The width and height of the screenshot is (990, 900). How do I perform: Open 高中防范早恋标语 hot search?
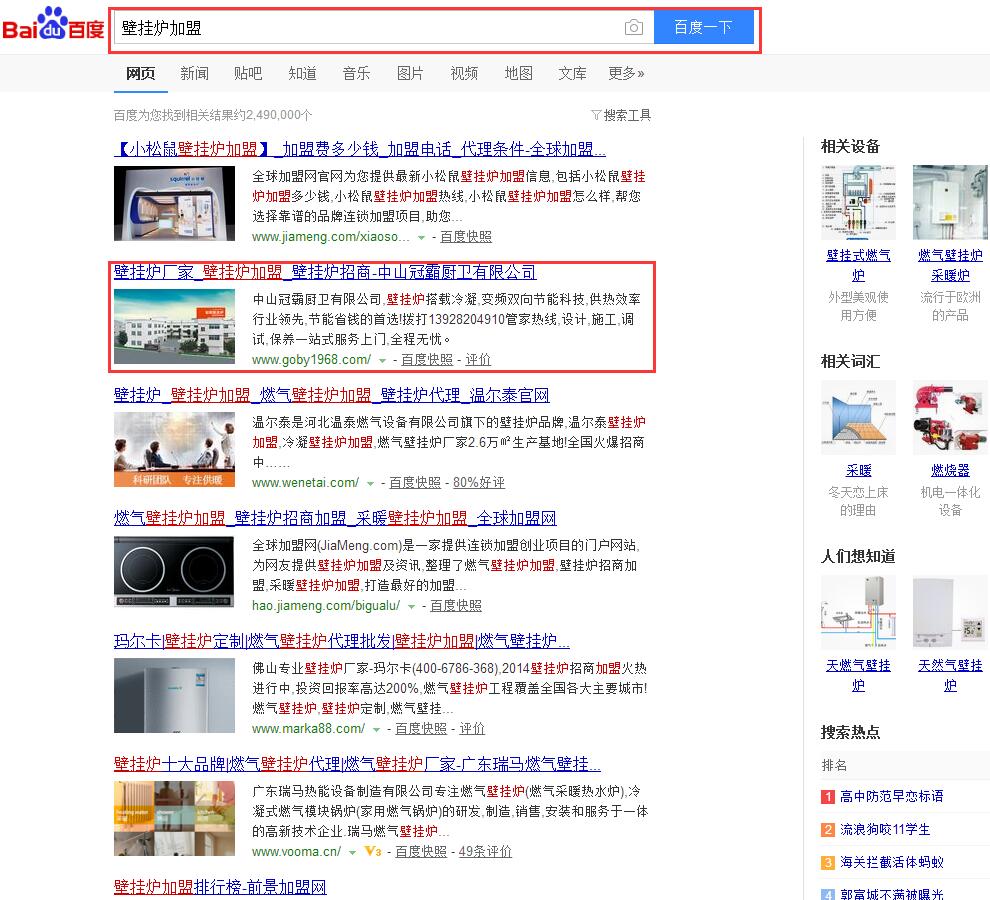pos(891,797)
